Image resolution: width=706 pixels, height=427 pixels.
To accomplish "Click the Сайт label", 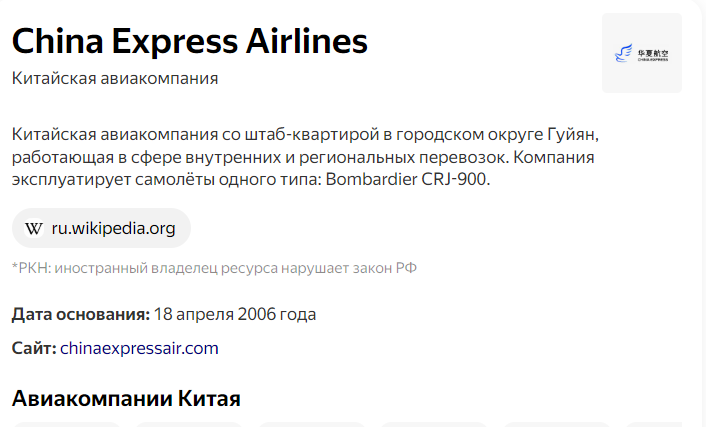I will (x=34, y=348).
